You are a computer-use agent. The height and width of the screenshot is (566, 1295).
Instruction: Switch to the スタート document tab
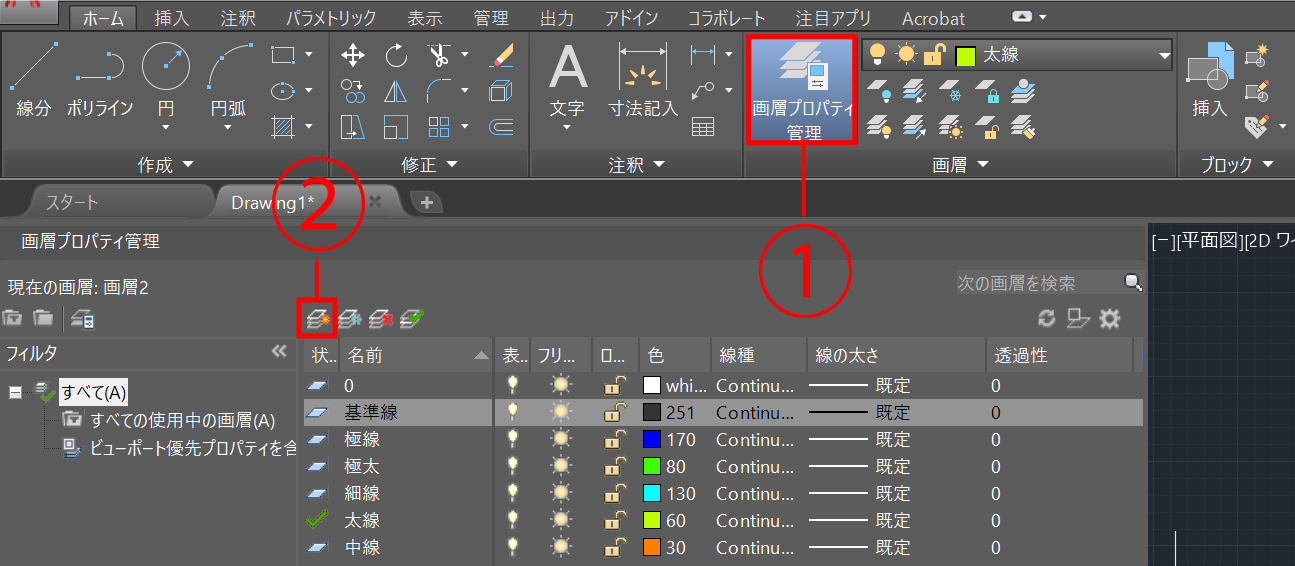72,202
